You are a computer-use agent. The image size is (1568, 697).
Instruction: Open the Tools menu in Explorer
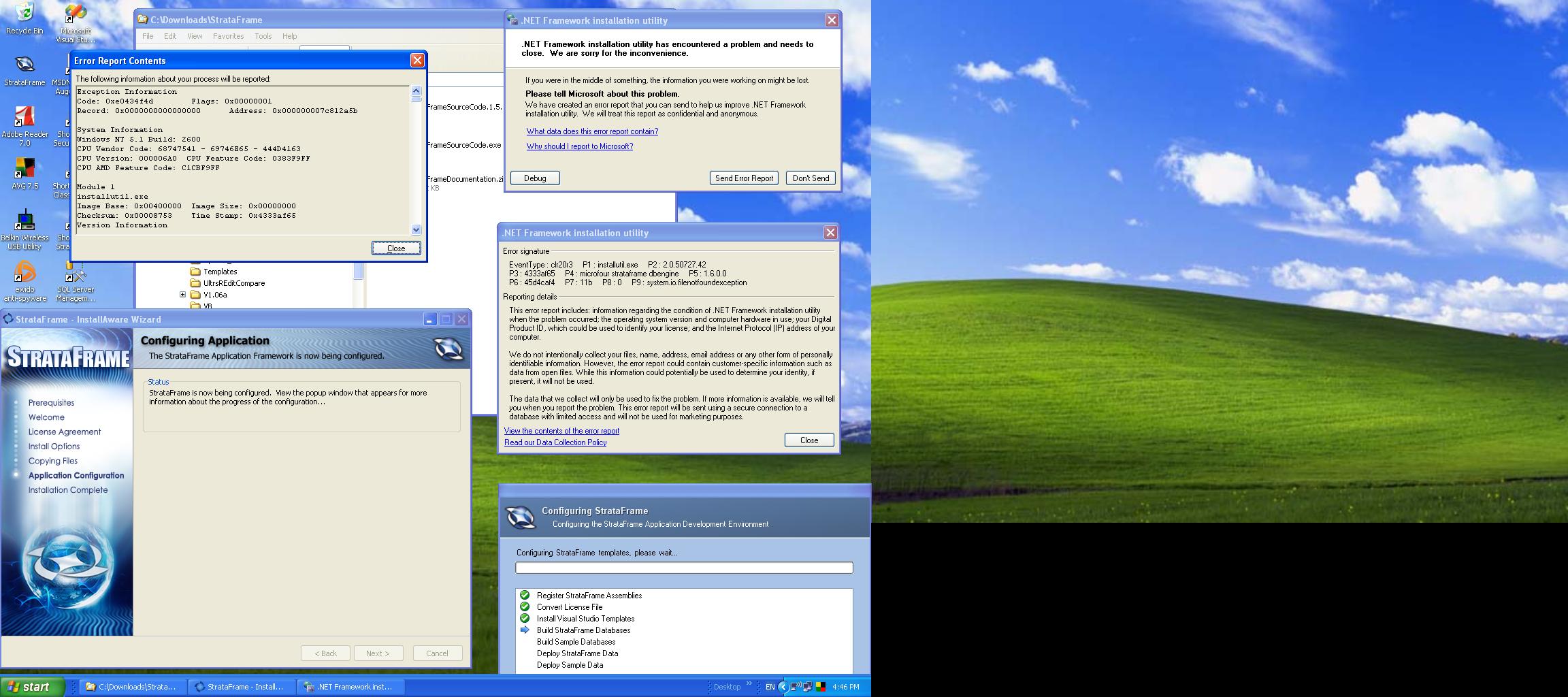[263, 36]
